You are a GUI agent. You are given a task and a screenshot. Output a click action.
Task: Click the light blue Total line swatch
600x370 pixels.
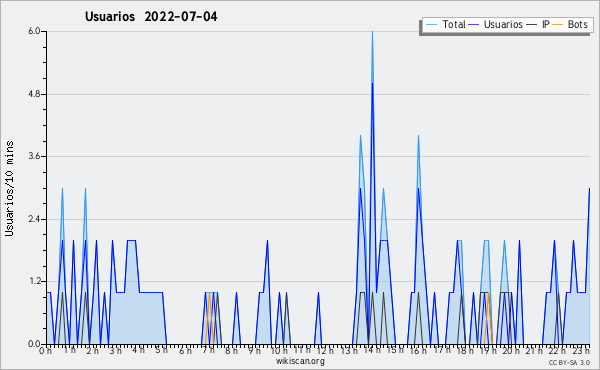[432, 25]
